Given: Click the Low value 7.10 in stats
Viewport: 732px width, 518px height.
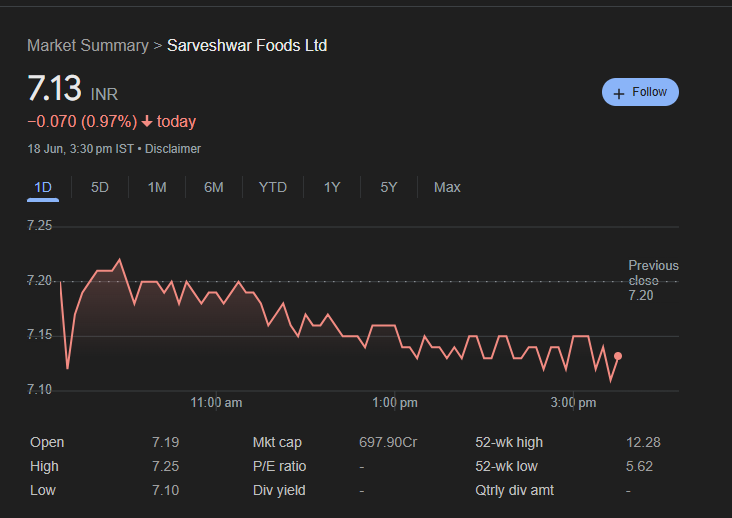Looking at the screenshot, I should click(x=165, y=490).
